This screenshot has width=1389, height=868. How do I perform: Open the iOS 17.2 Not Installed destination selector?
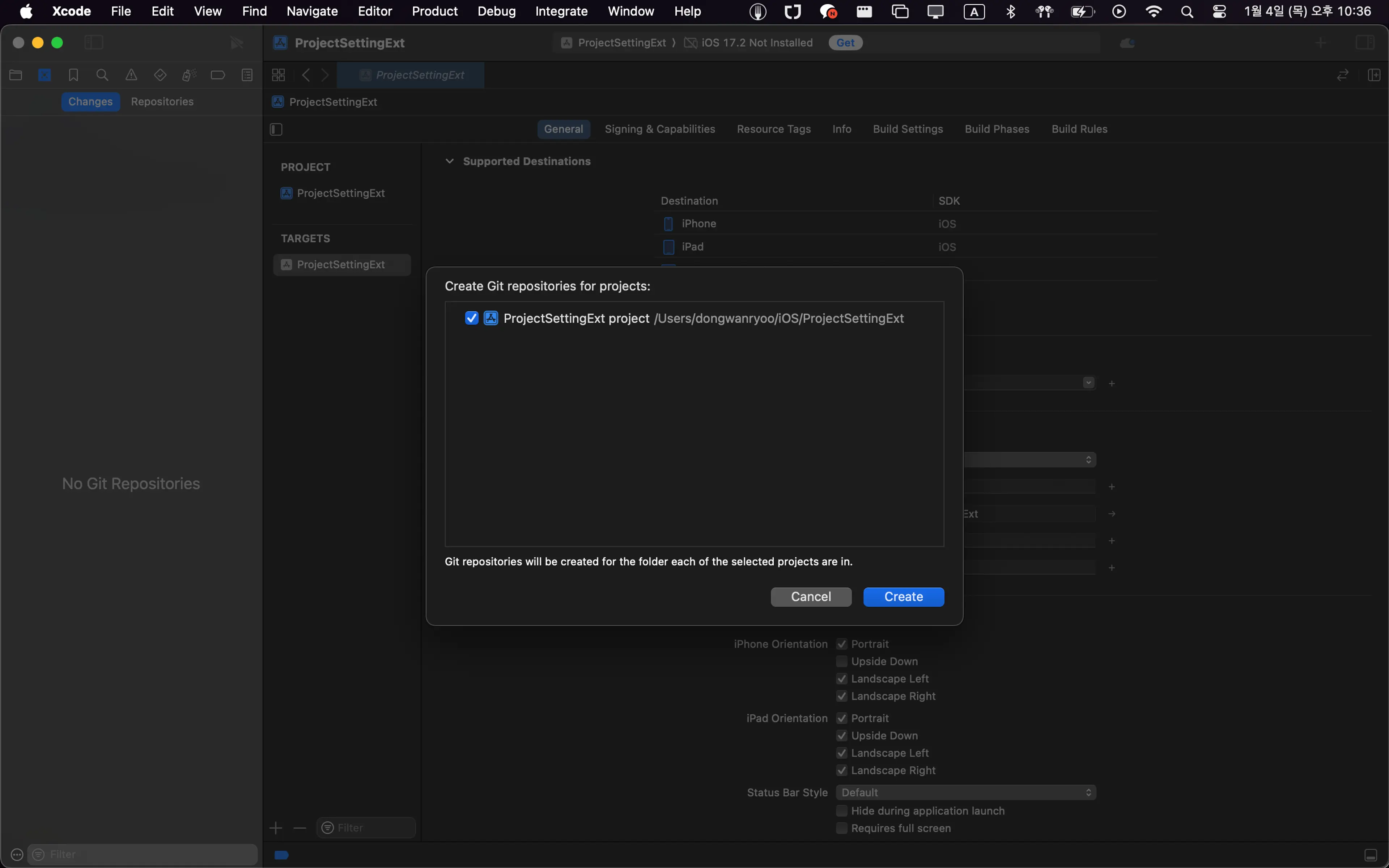pyautogui.click(x=748, y=42)
